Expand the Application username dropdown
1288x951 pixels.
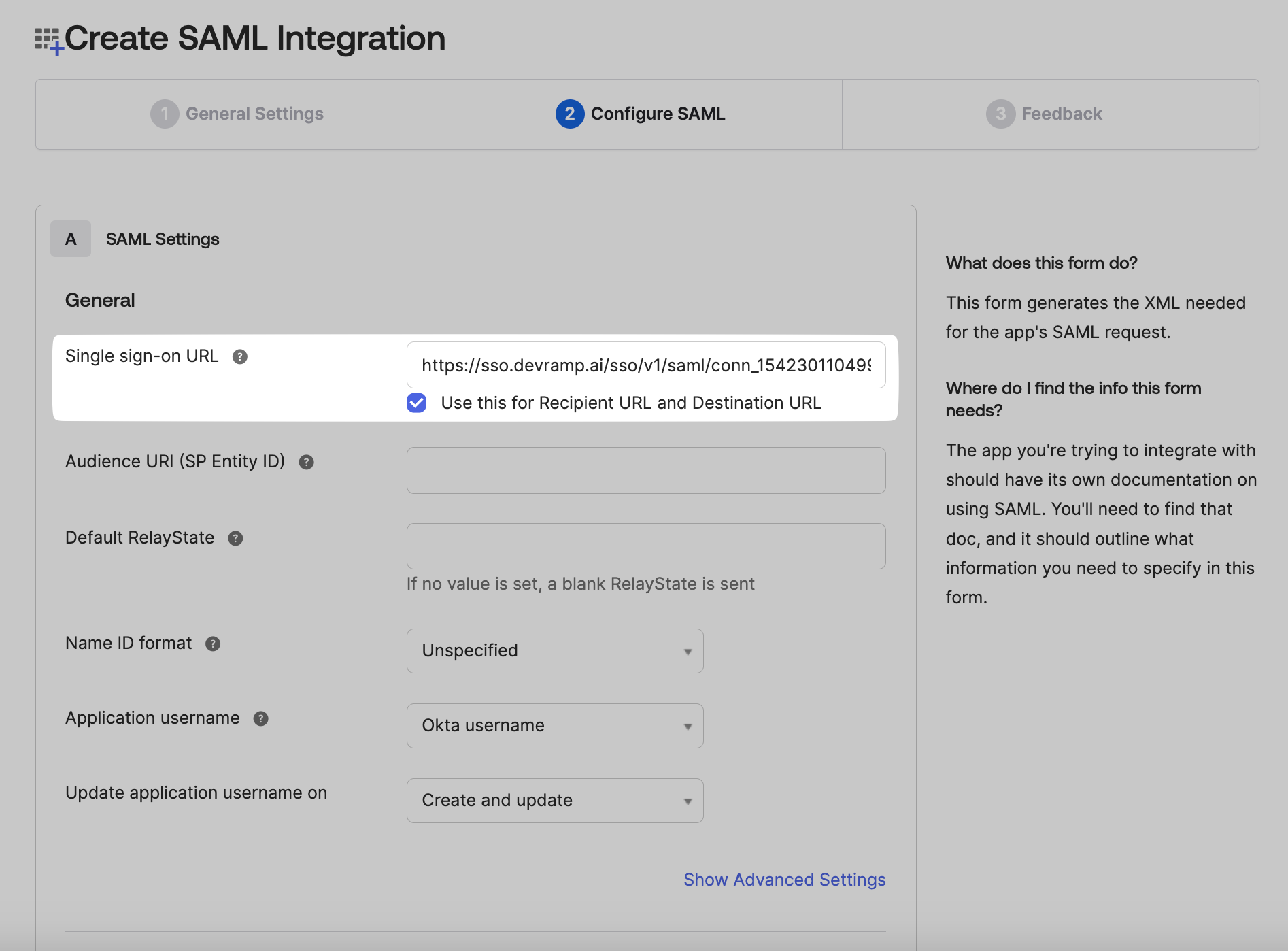(555, 726)
